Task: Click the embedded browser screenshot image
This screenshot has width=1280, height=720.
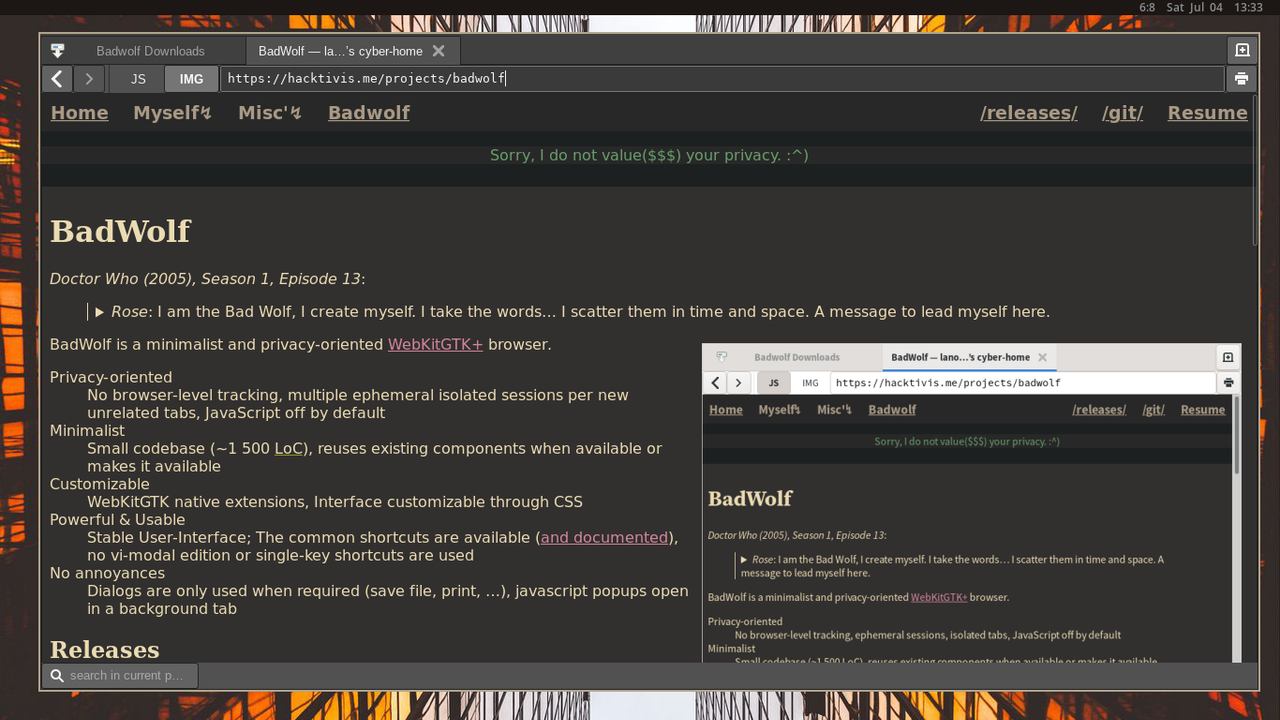Action: [x=971, y=503]
